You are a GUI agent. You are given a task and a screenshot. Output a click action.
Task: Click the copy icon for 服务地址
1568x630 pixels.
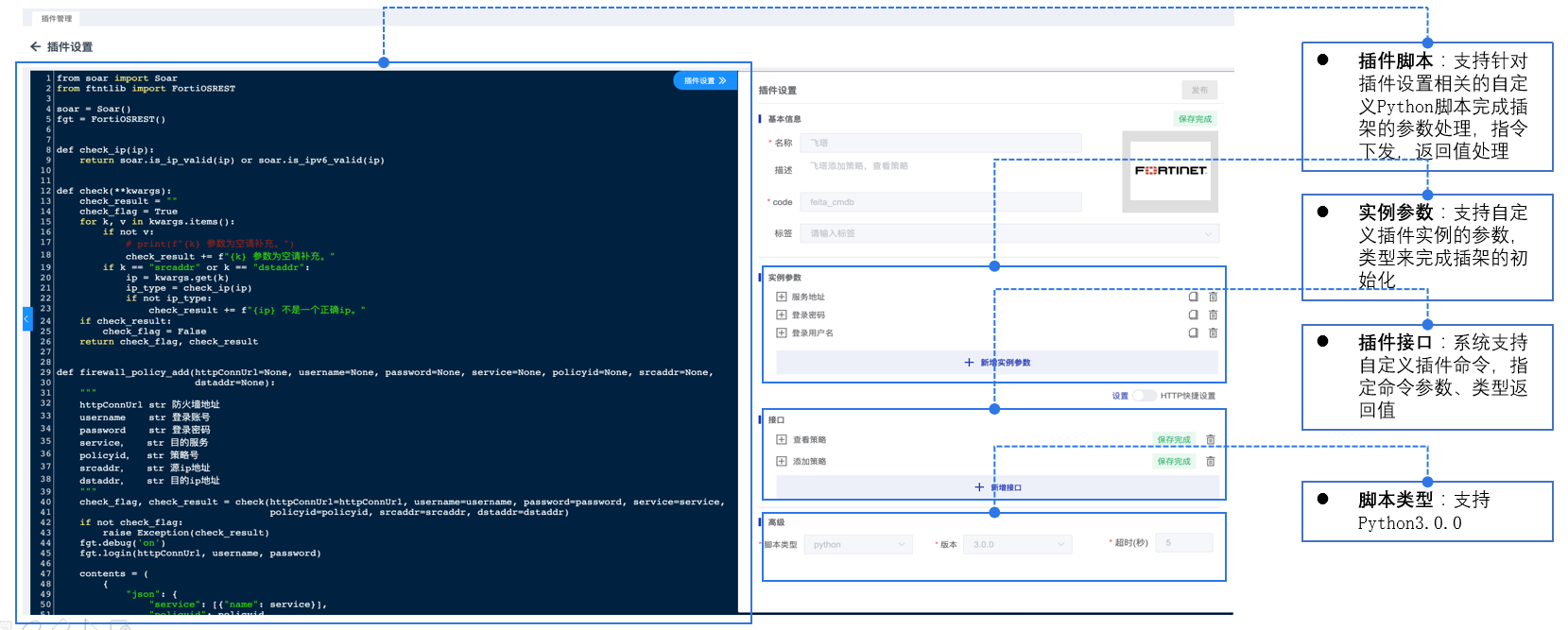click(1193, 297)
